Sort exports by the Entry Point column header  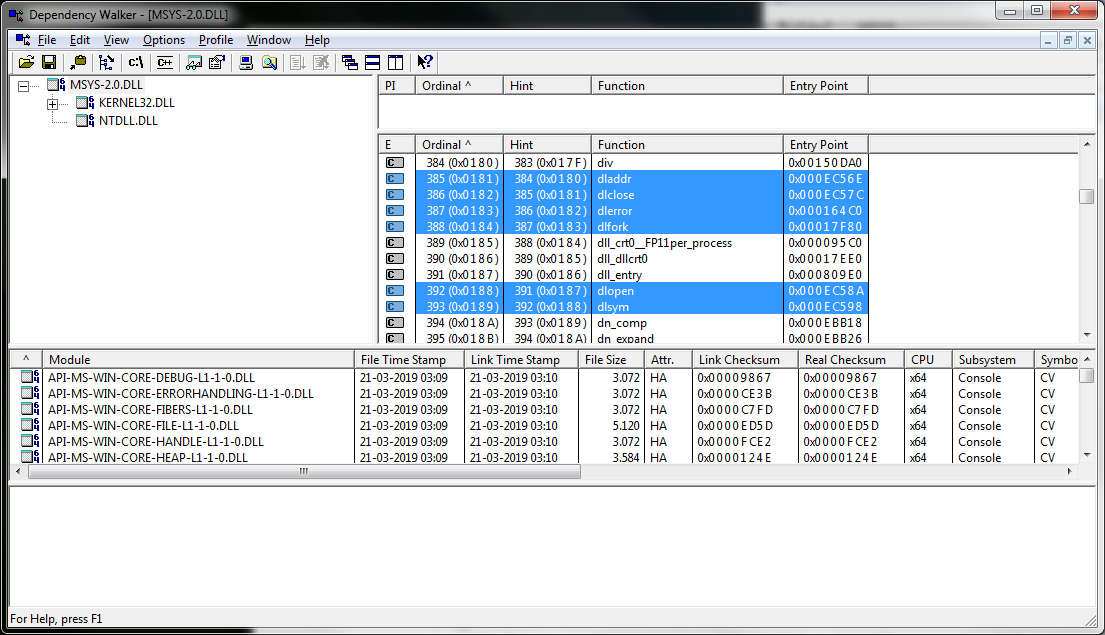pyautogui.click(x=825, y=144)
